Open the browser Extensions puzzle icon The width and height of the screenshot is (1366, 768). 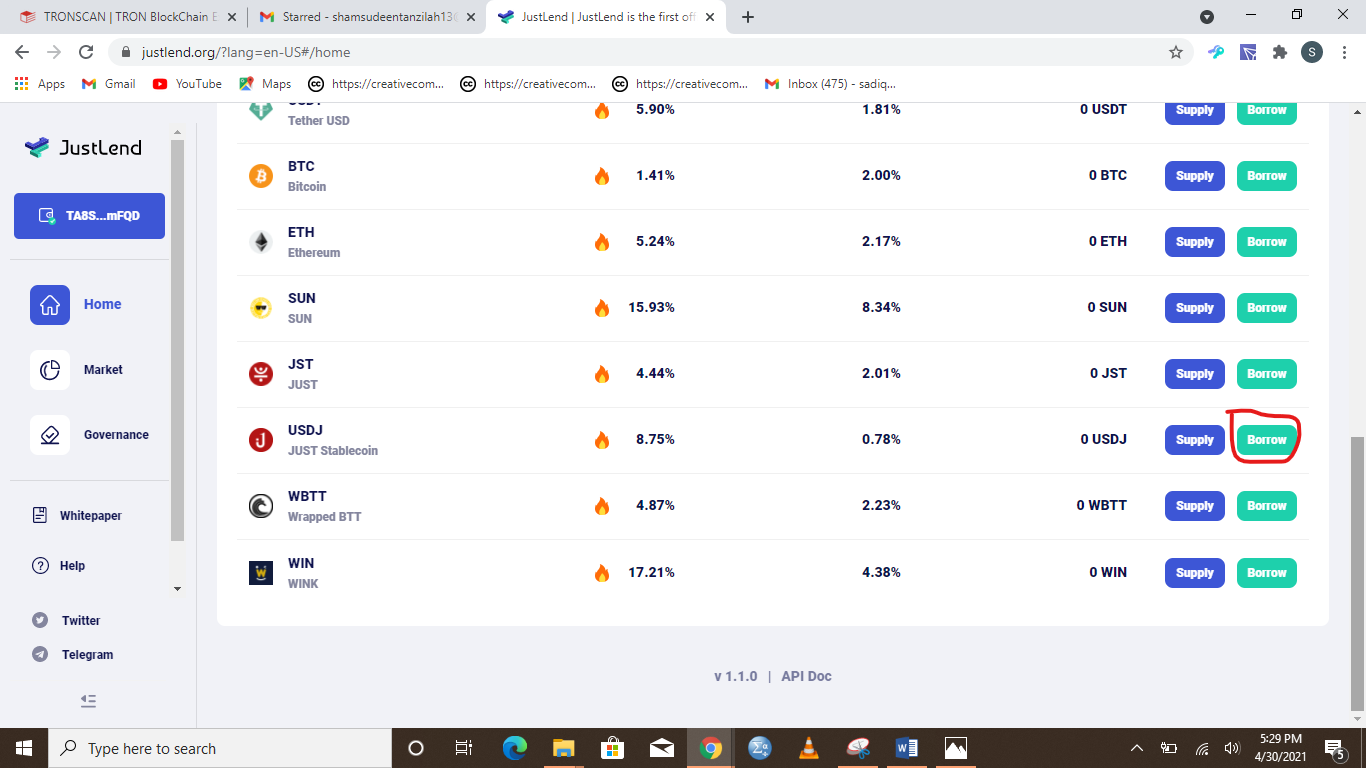[1279, 52]
